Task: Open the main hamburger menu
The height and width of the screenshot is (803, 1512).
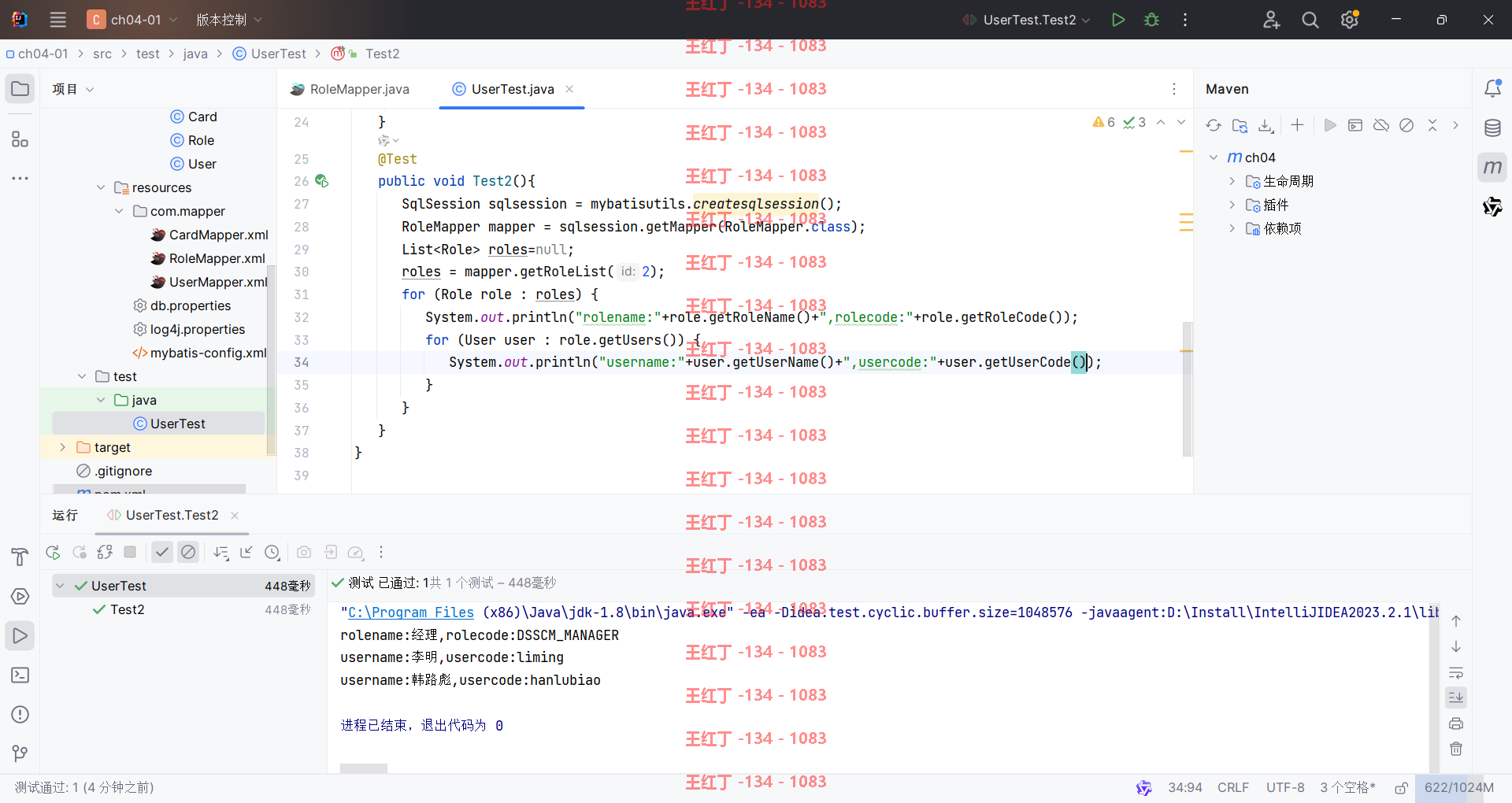Action: coord(57,20)
